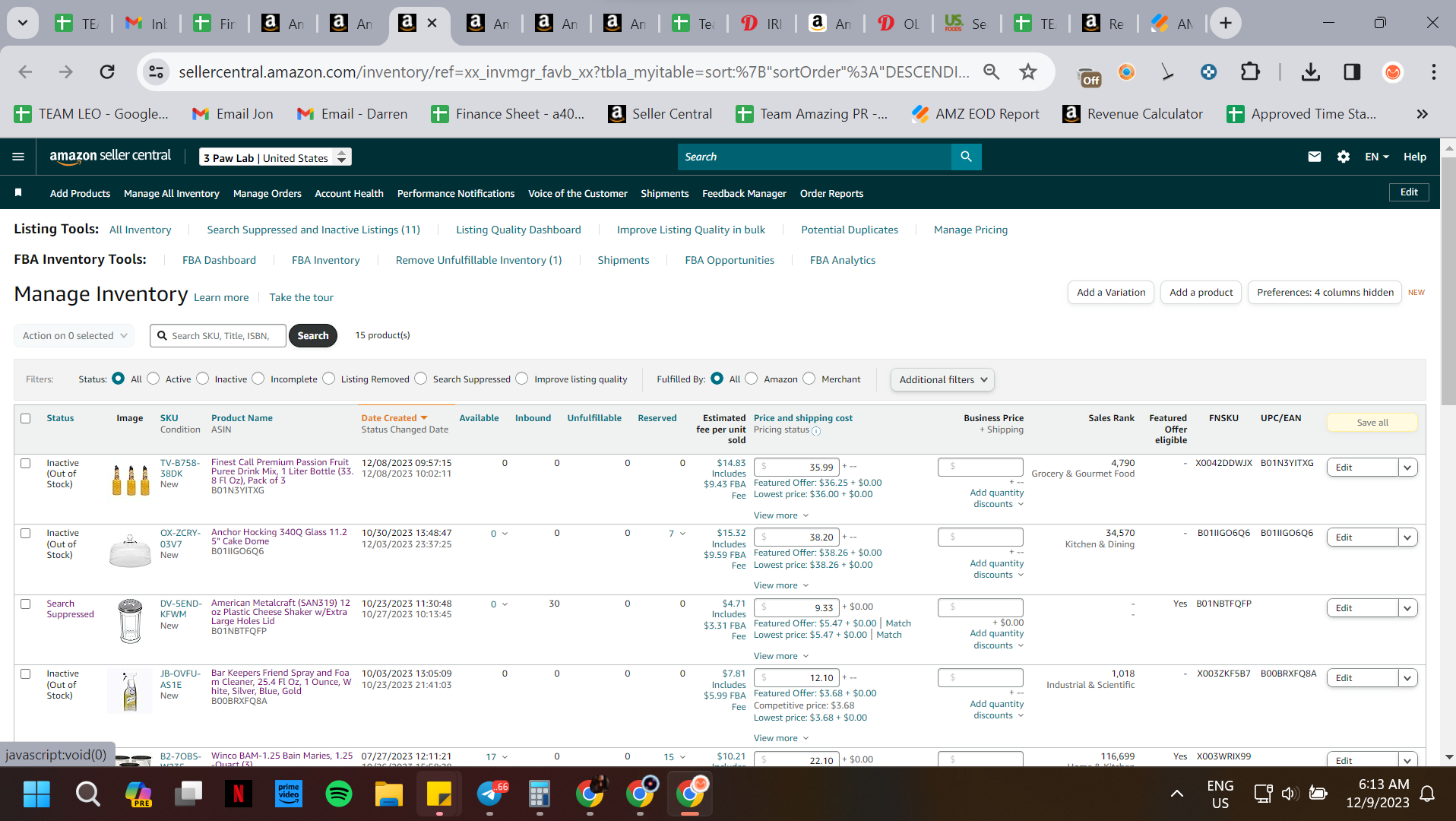Click the zoom magnifier icon in address bar

click(991, 71)
